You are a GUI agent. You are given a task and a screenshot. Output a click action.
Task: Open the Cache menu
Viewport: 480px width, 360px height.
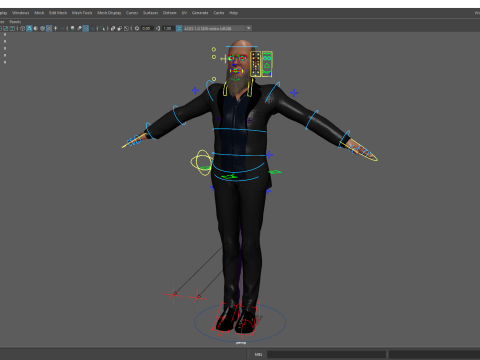pyautogui.click(x=219, y=13)
